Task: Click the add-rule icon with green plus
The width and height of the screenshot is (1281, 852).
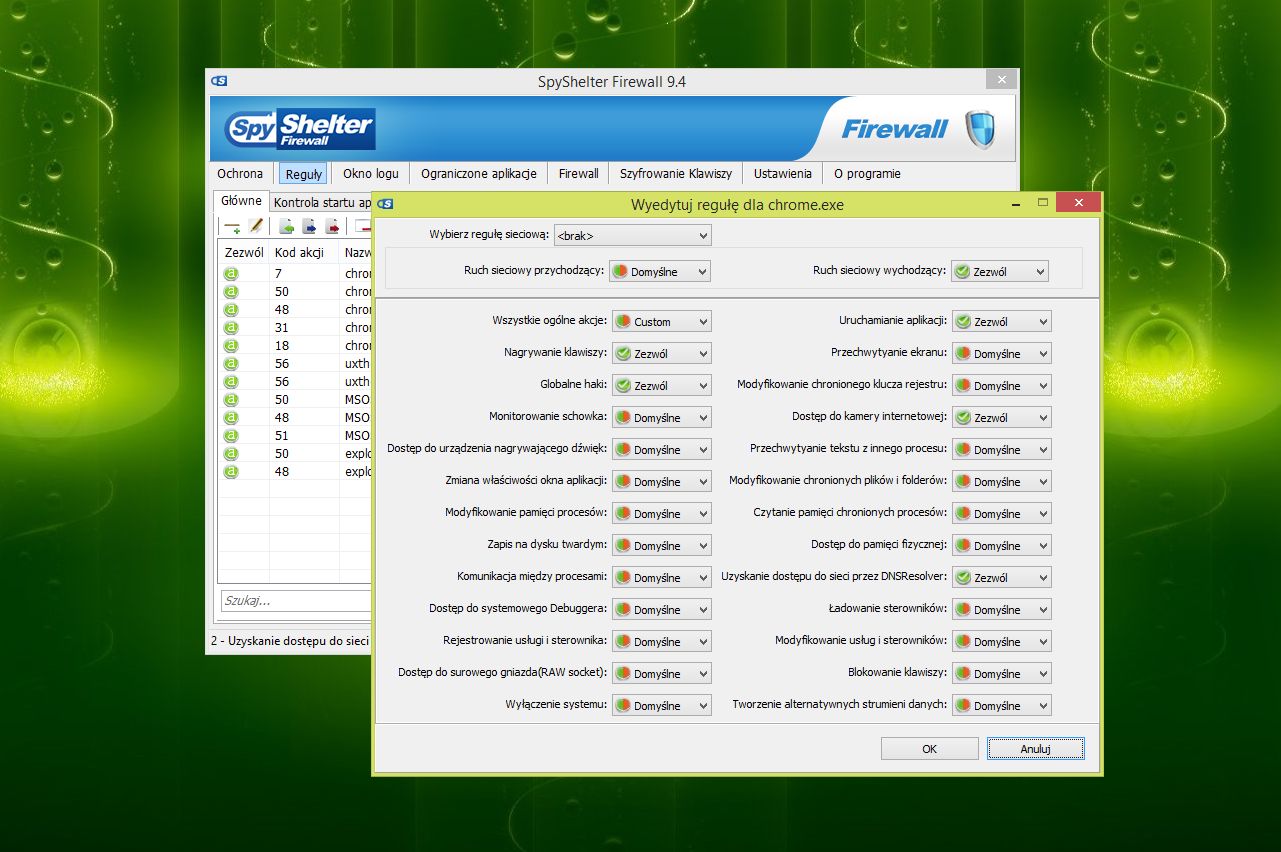Action: click(x=232, y=227)
